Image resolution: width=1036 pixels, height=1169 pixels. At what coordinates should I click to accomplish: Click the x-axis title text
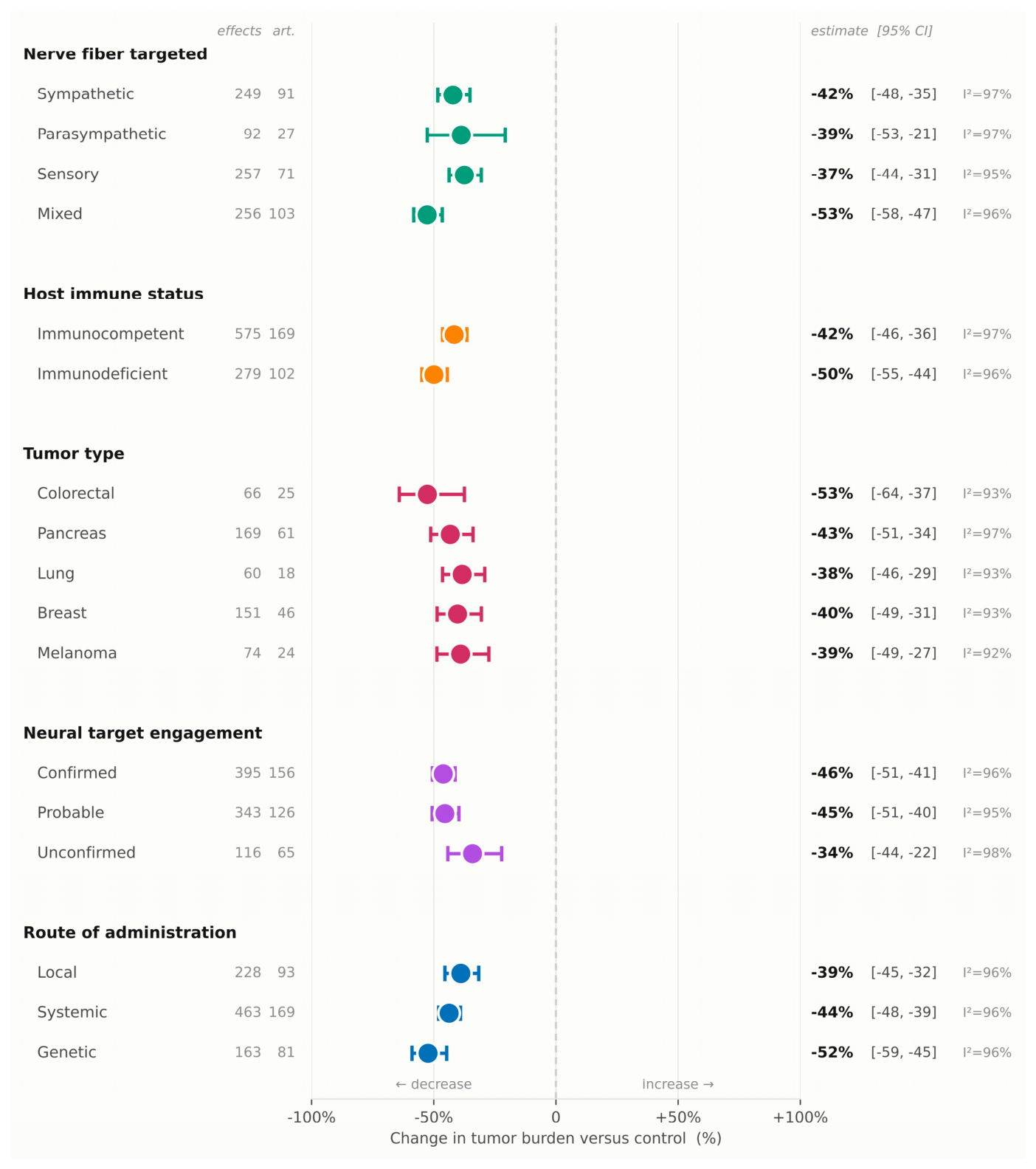point(556,1138)
